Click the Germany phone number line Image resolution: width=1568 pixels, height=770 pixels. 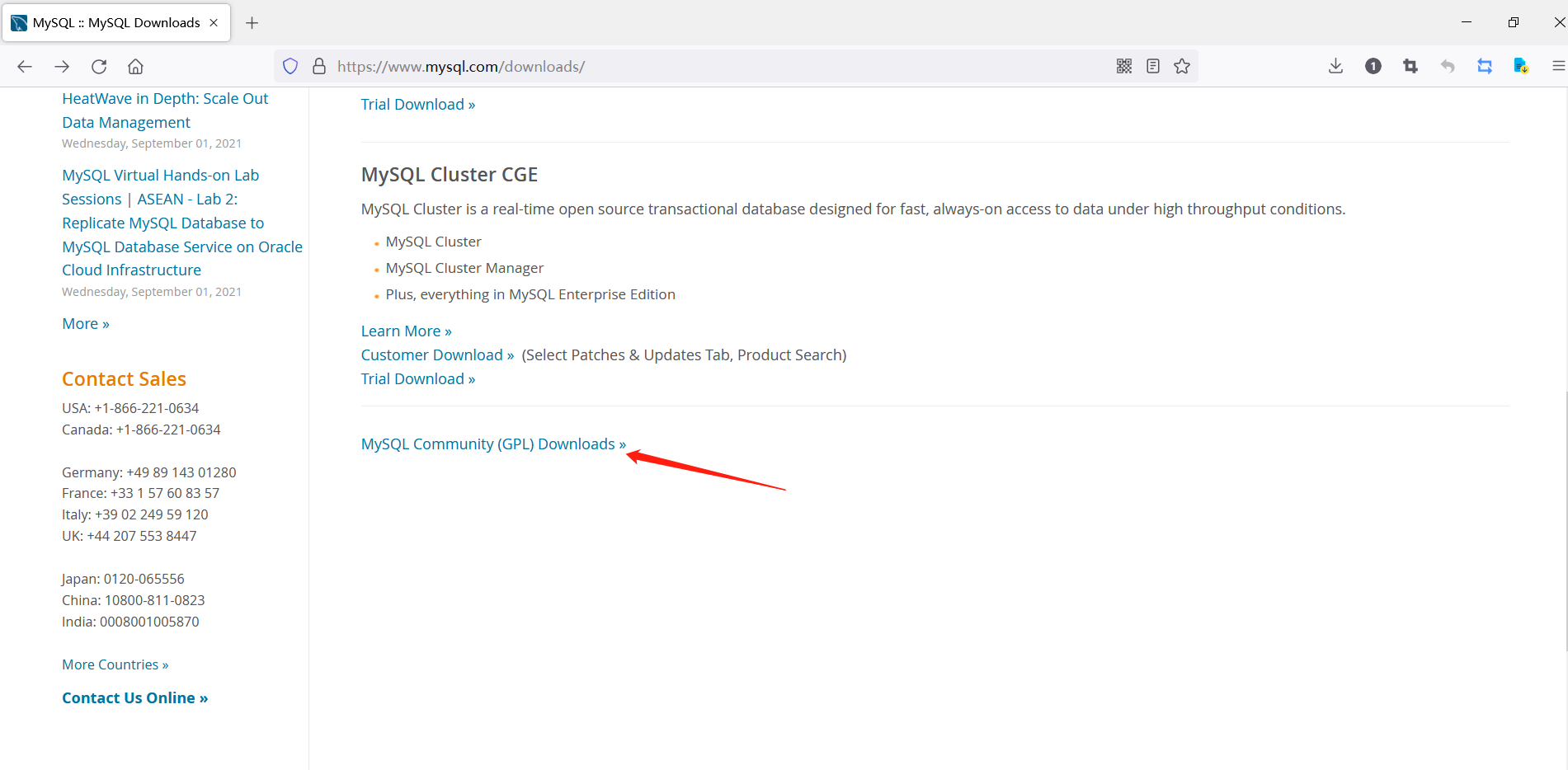pos(149,473)
